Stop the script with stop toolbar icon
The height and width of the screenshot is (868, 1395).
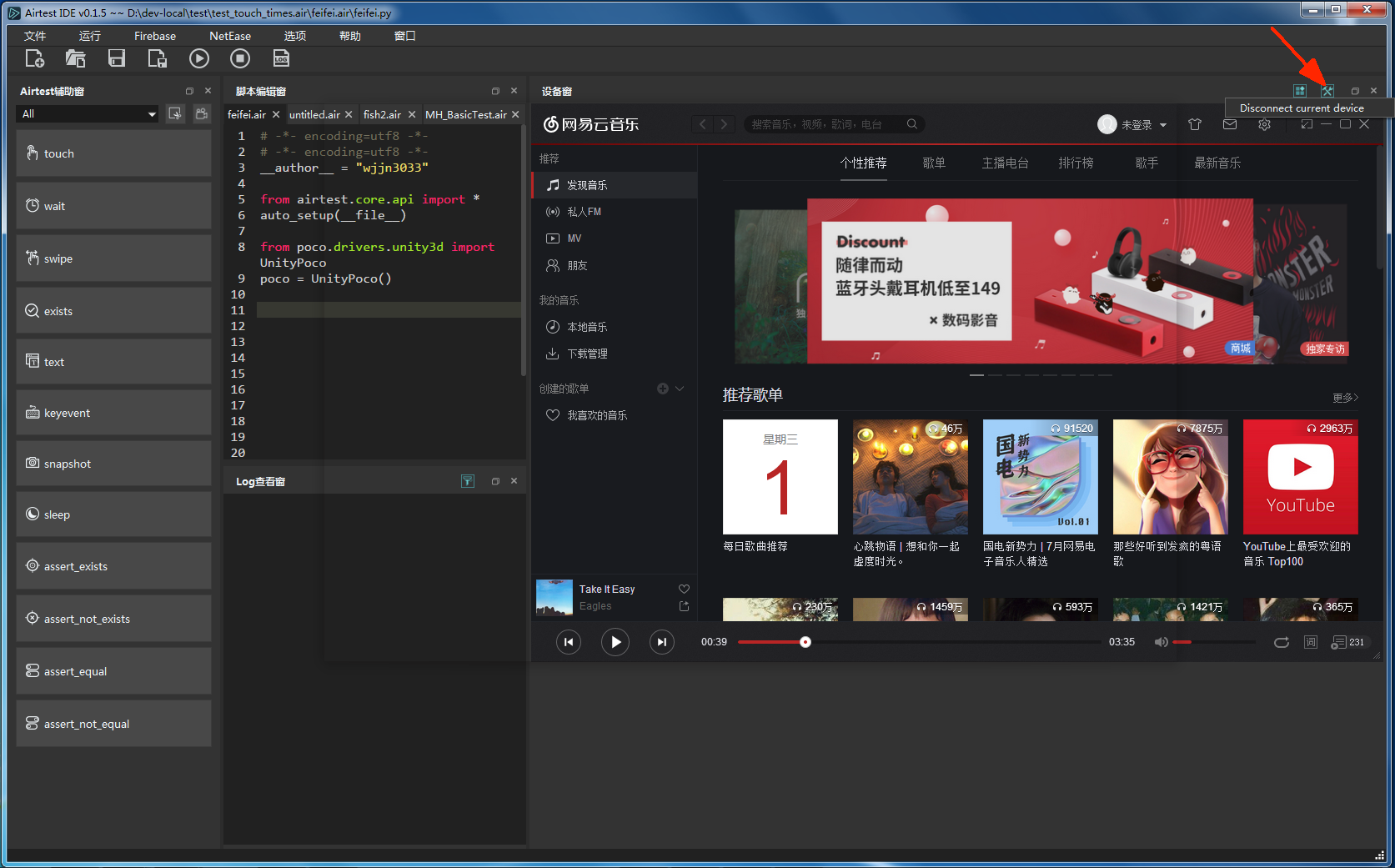[240, 58]
